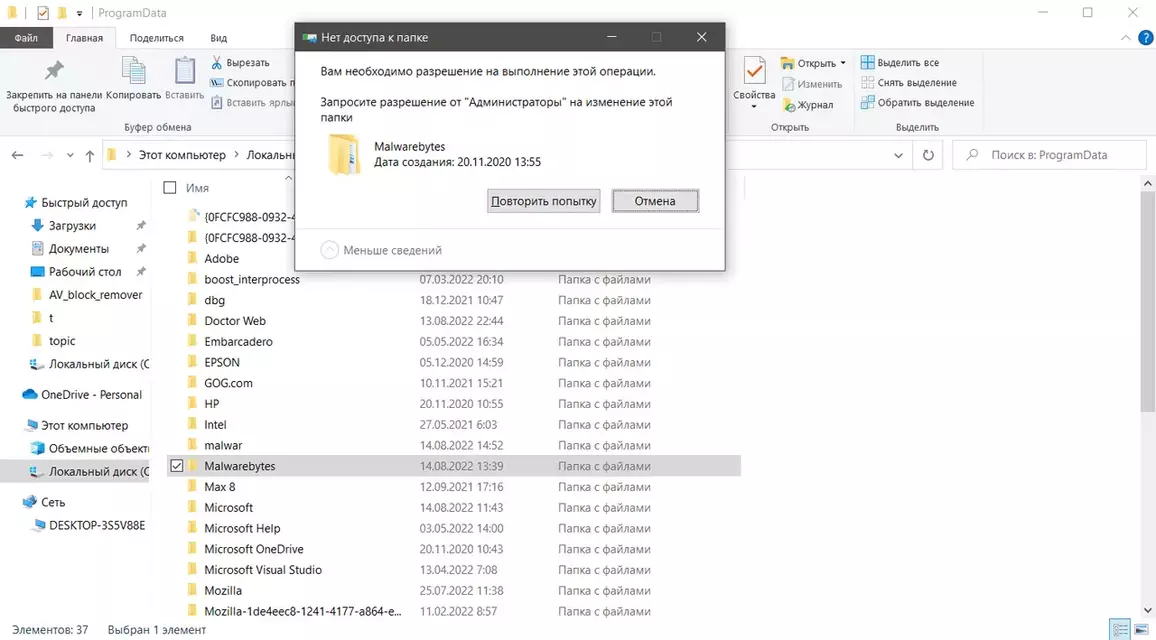Viewport: 1156px width, 640px height.
Task: Click the Back navigation arrow
Action: point(18,155)
